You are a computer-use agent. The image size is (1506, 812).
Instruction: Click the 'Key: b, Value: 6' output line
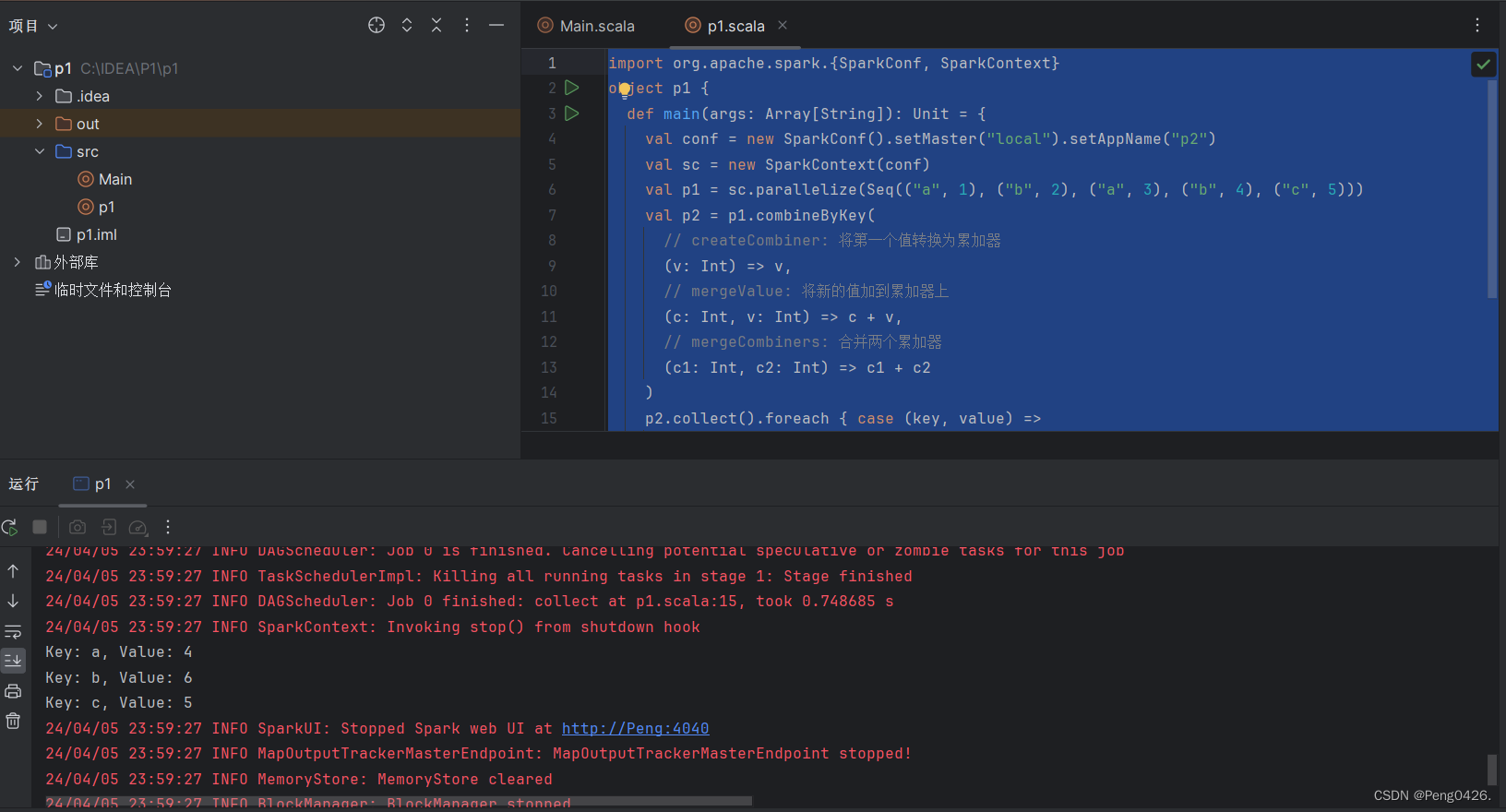(119, 677)
